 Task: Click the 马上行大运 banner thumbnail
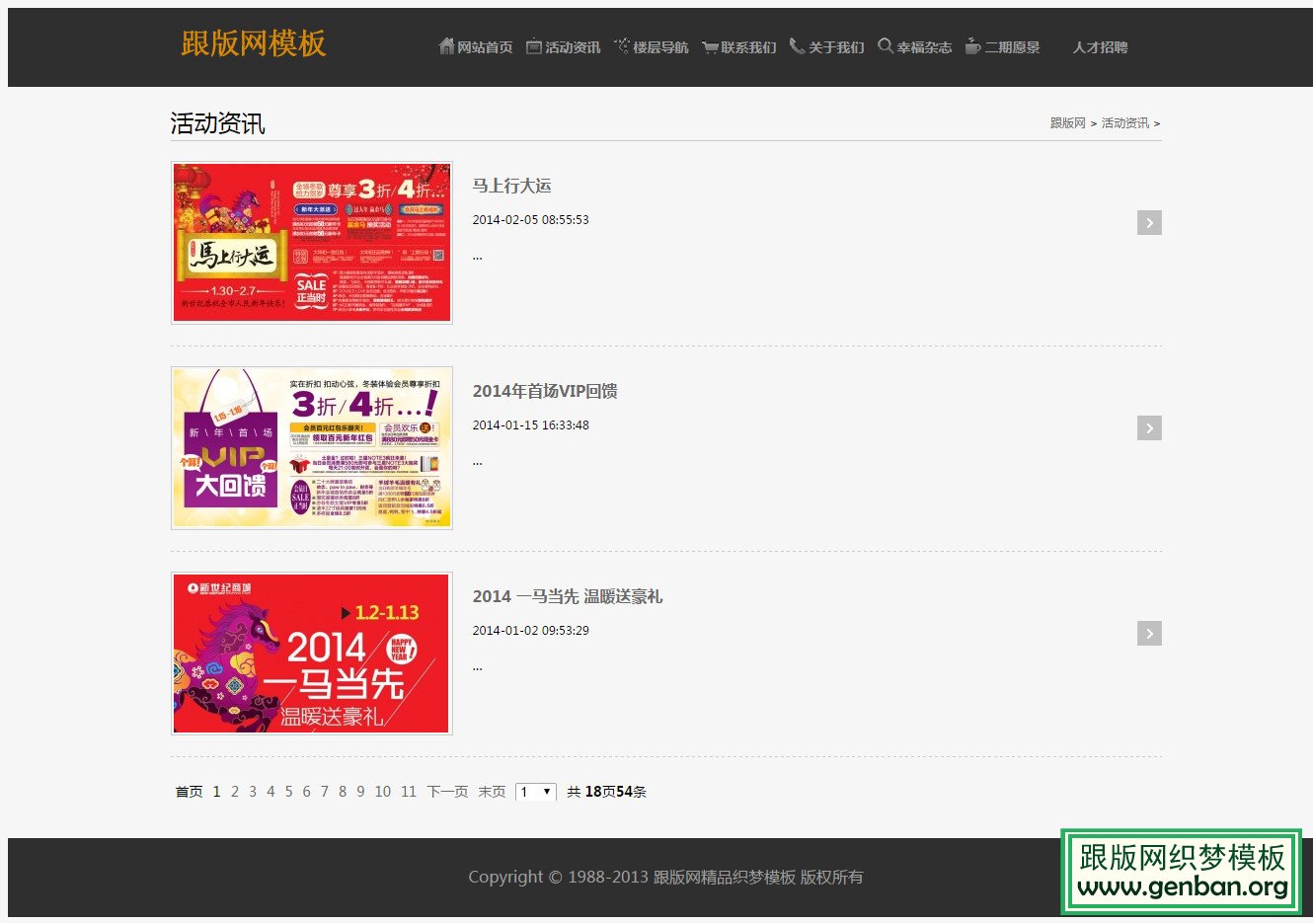[311, 242]
